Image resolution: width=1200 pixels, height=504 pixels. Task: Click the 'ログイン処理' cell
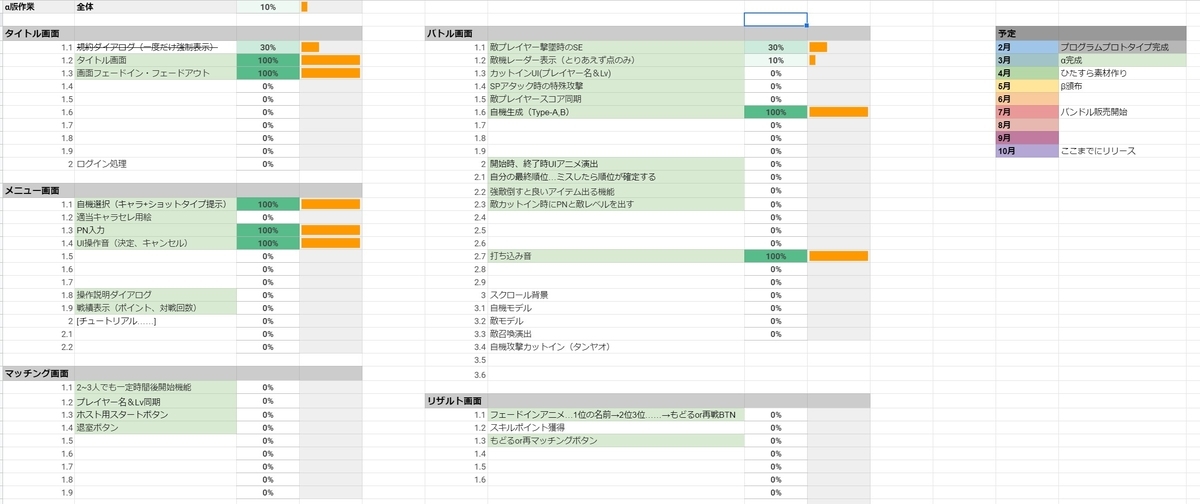[x=155, y=164]
